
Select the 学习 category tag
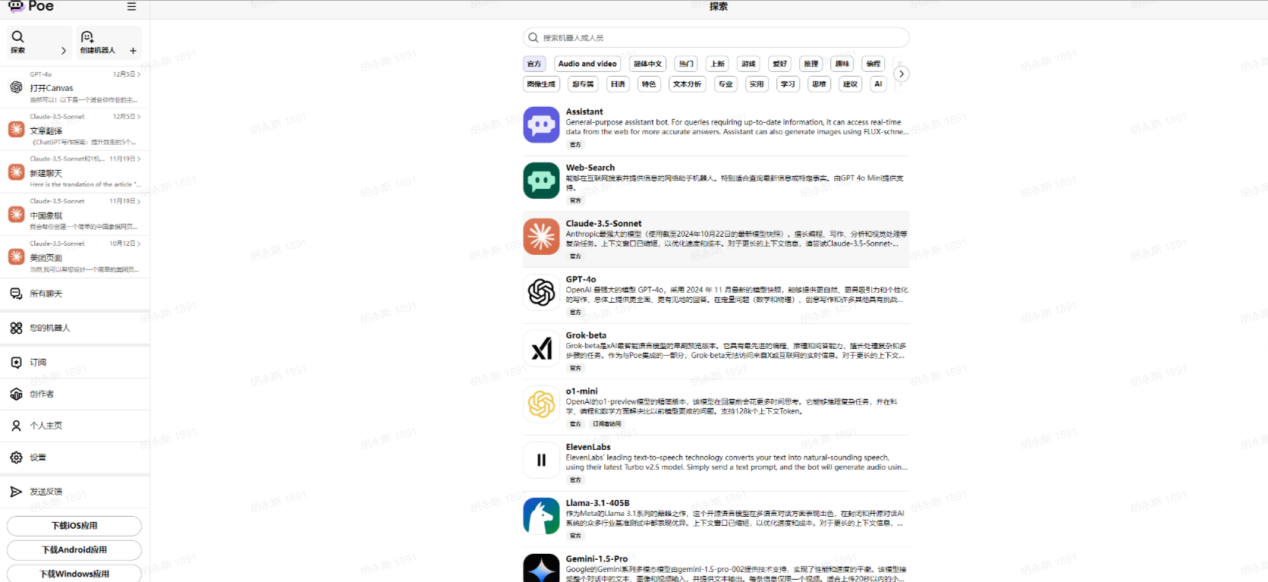(788, 84)
